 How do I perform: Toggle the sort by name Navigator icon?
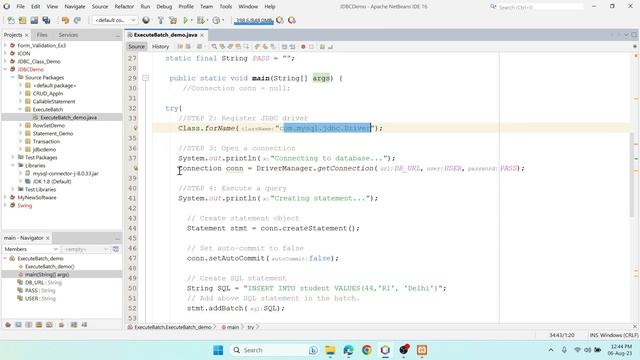click(x=74, y=325)
